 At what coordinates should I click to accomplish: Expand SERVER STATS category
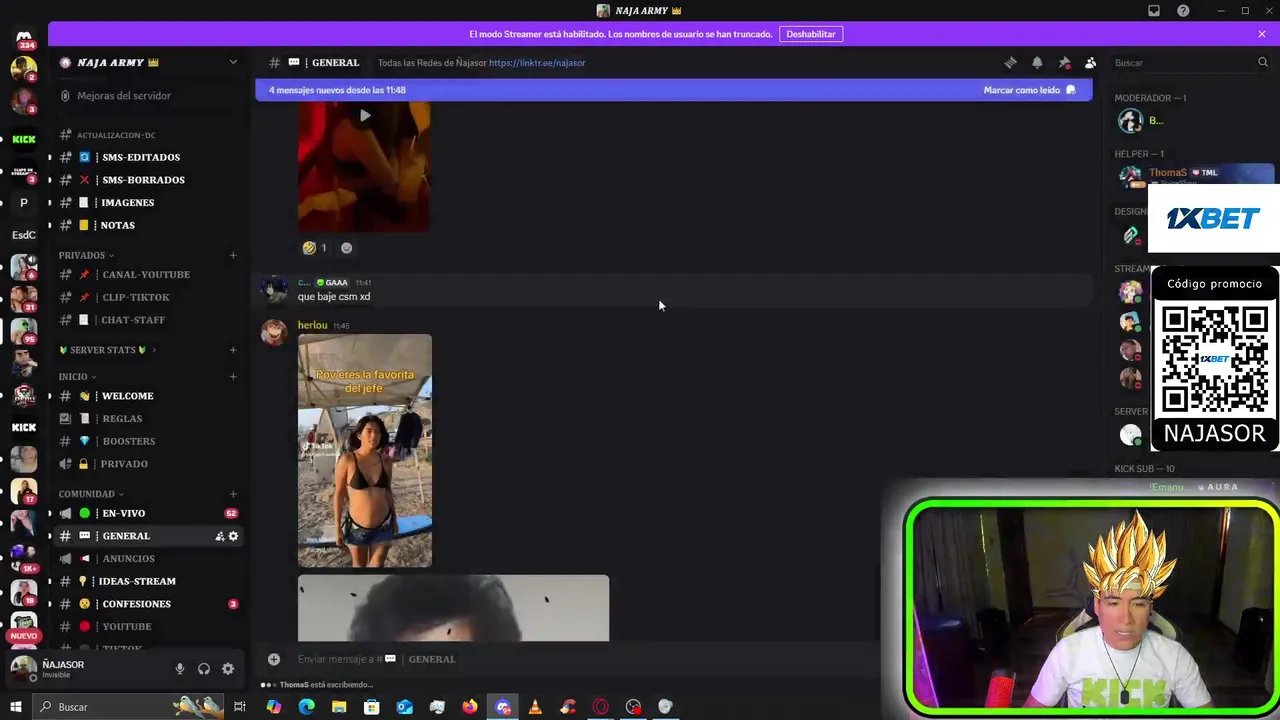[x=107, y=350]
